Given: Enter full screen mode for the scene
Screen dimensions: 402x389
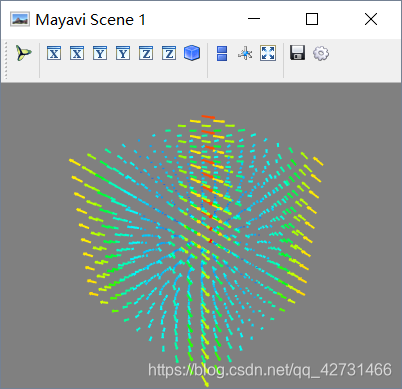Looking at the screenshot, I should pos(268,53).
